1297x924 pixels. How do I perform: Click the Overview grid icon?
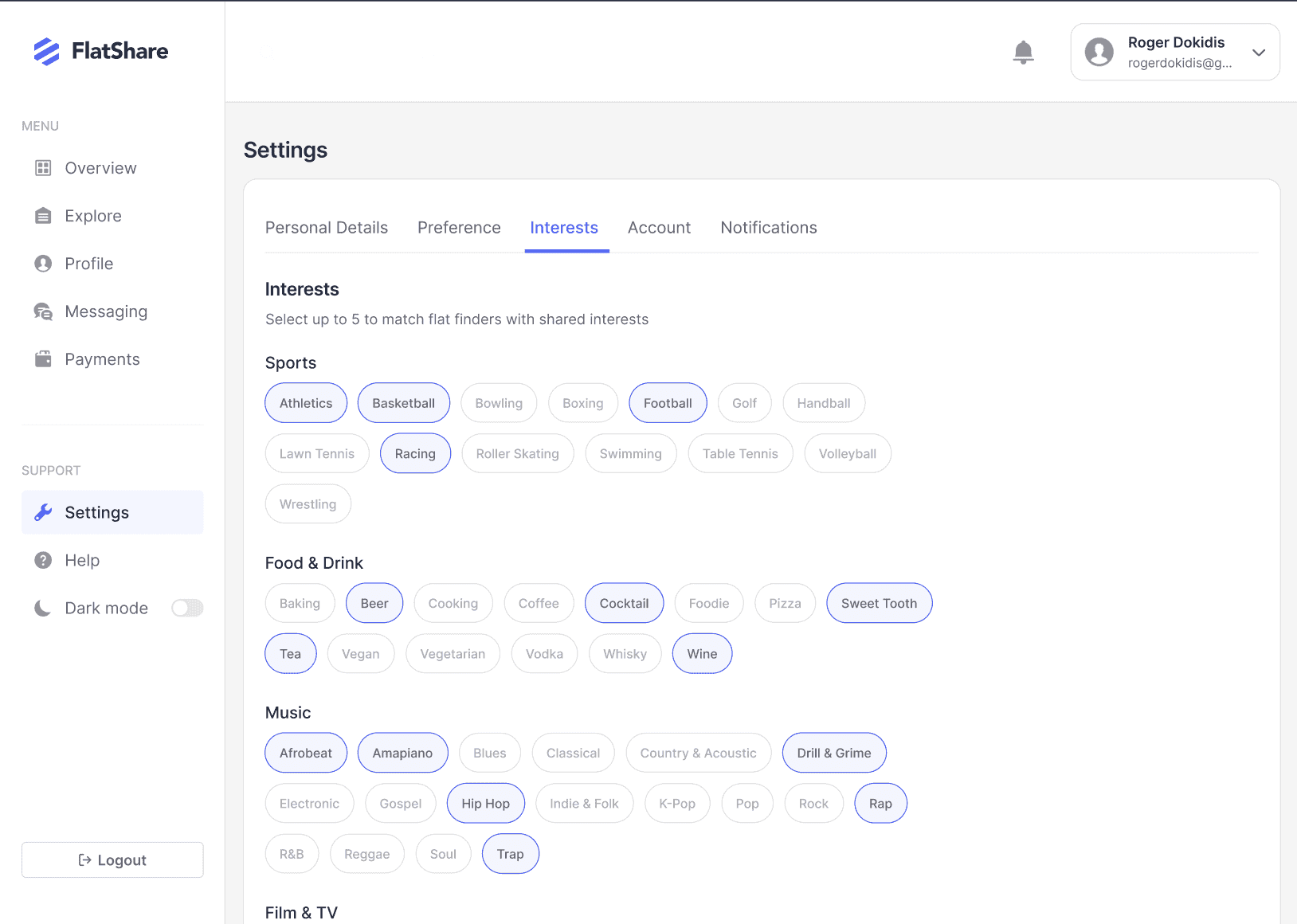coord(43,168)
